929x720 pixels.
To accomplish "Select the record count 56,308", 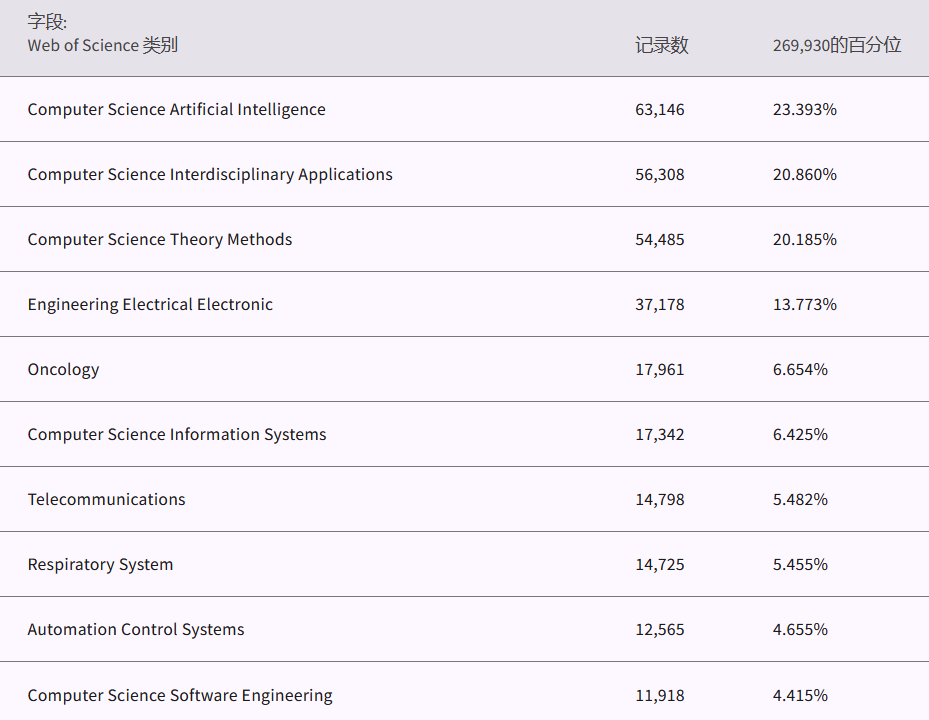I will tap(660, 175).
